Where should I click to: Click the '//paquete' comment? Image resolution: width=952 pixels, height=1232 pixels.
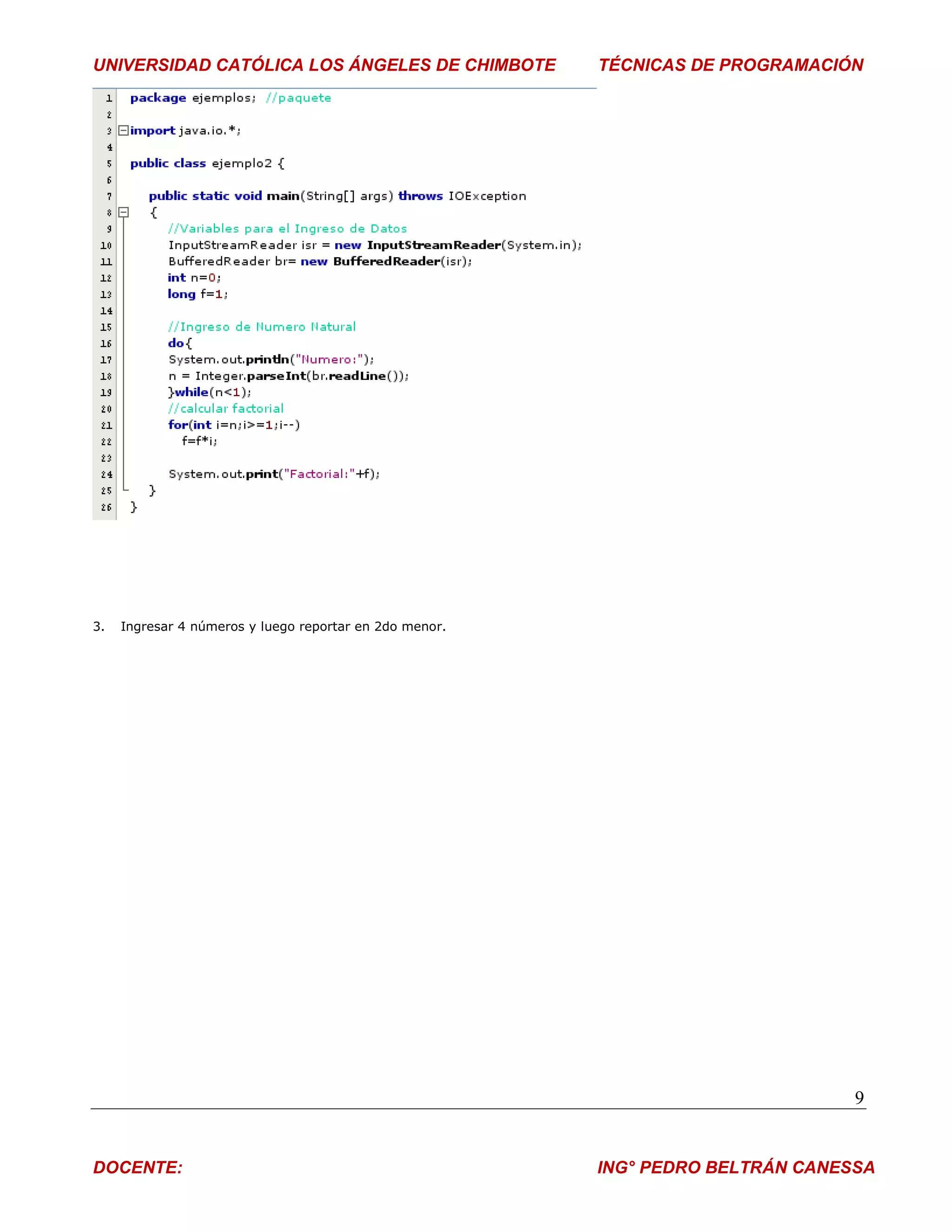coord(298,98)
